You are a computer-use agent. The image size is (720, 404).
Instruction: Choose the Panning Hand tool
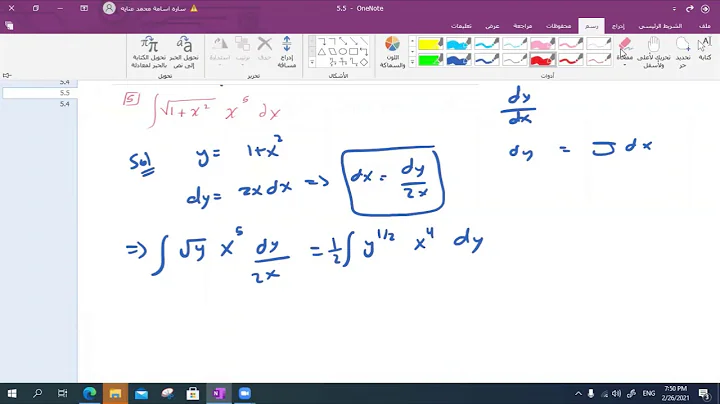(x=653, y=52)
